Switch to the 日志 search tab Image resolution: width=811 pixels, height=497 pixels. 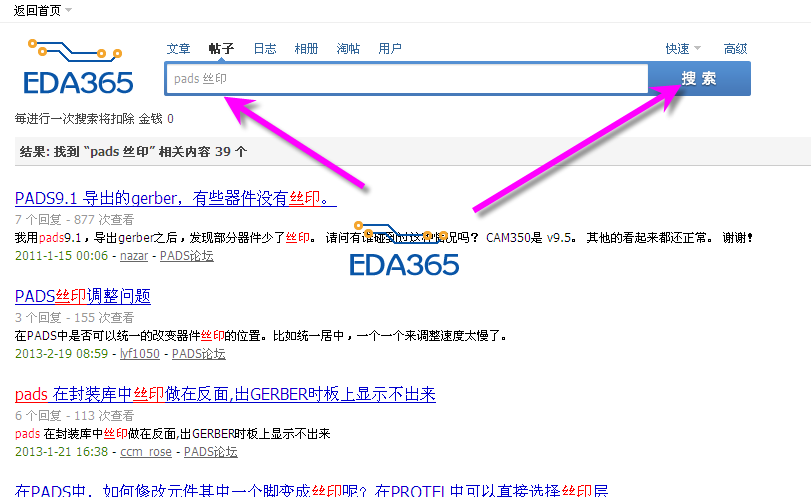click(265, 49)
